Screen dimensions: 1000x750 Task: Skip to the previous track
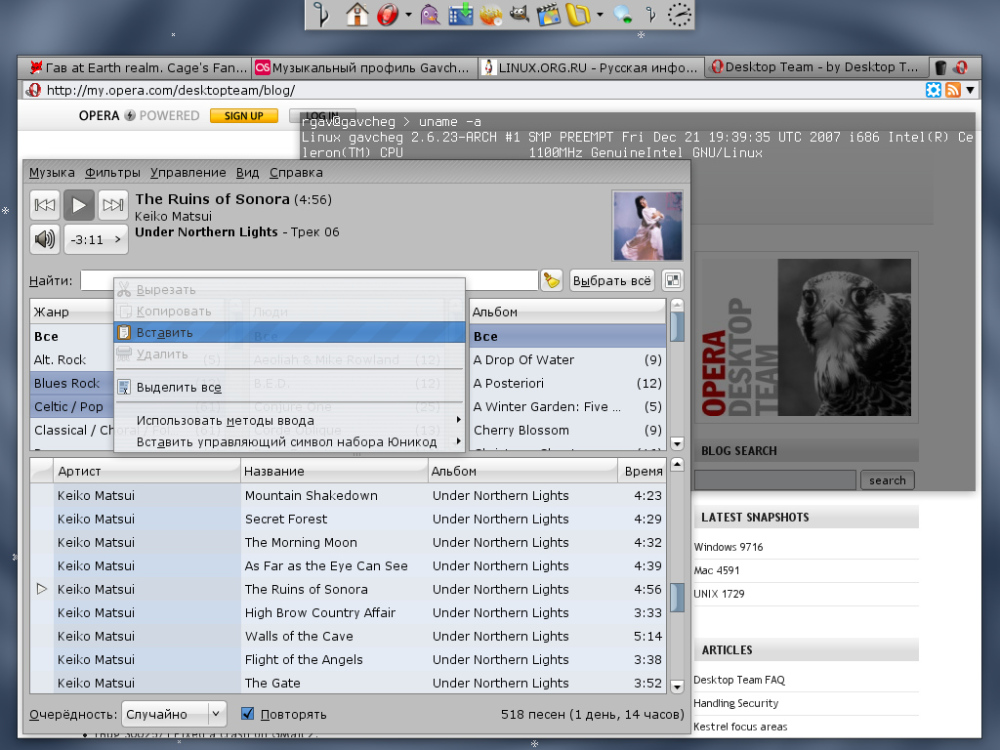coord(45,205)
